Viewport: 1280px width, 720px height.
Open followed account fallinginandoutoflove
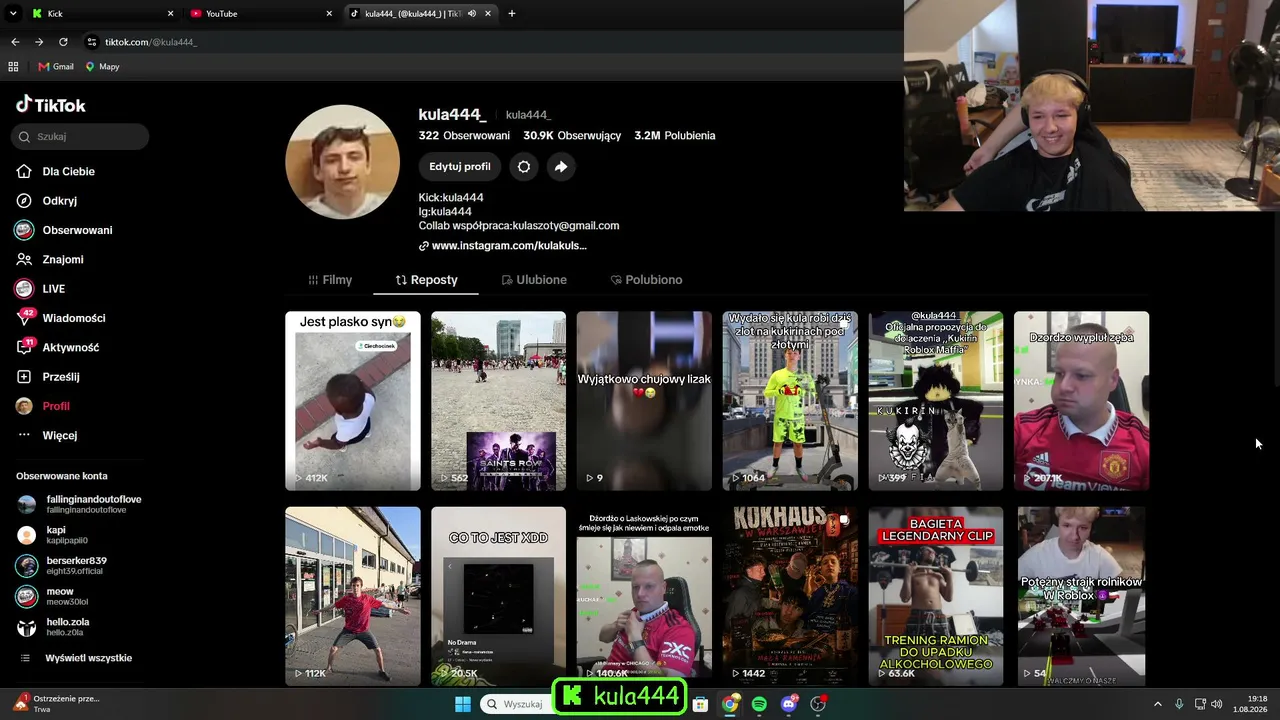pos(80,504)
